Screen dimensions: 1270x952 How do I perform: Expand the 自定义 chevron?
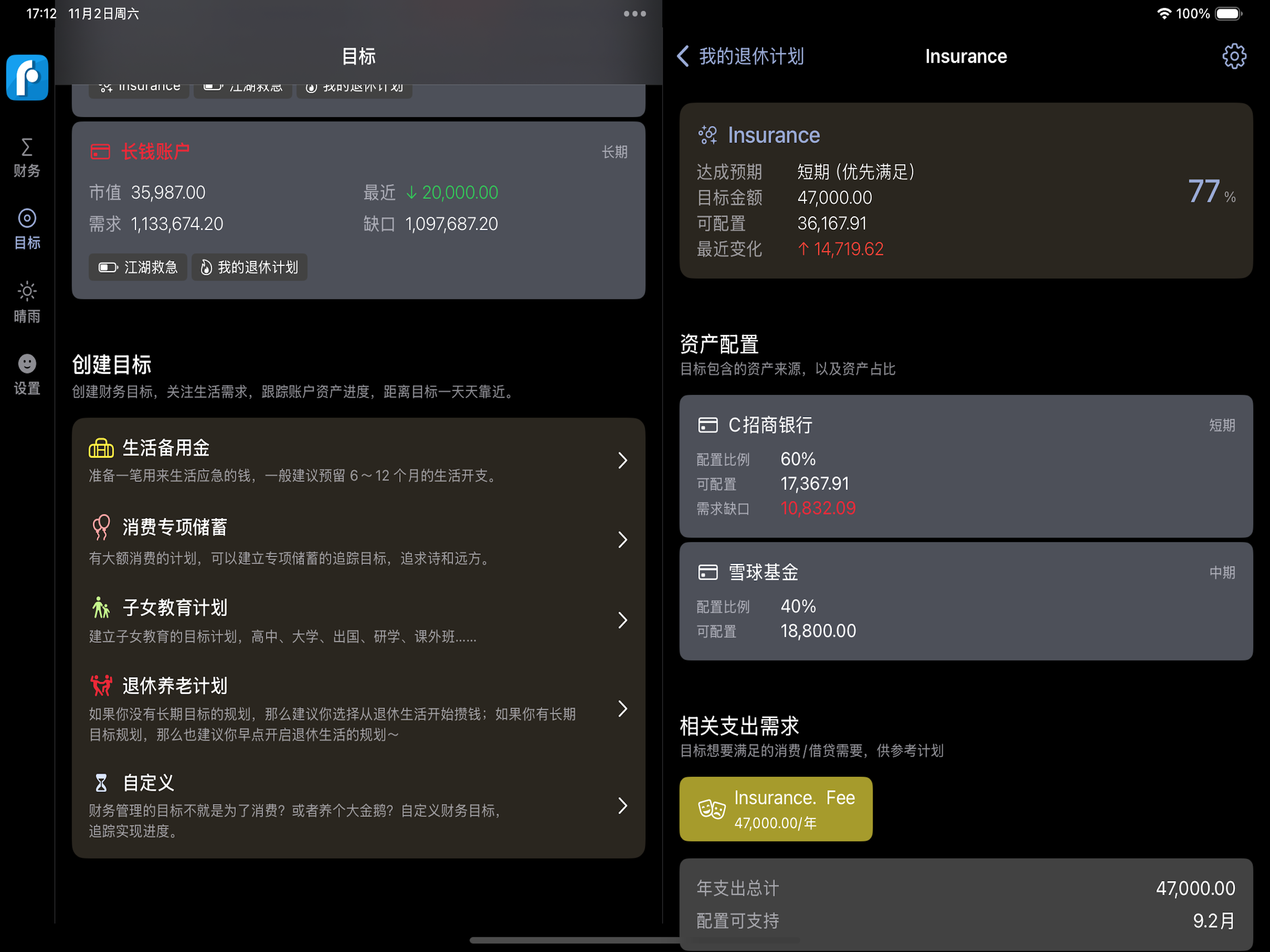[x=623, y=806]
